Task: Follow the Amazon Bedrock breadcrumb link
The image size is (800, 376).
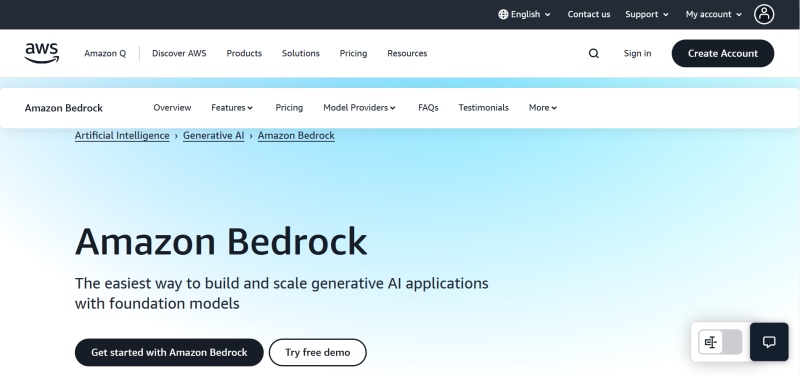Action: pos(296,136)
